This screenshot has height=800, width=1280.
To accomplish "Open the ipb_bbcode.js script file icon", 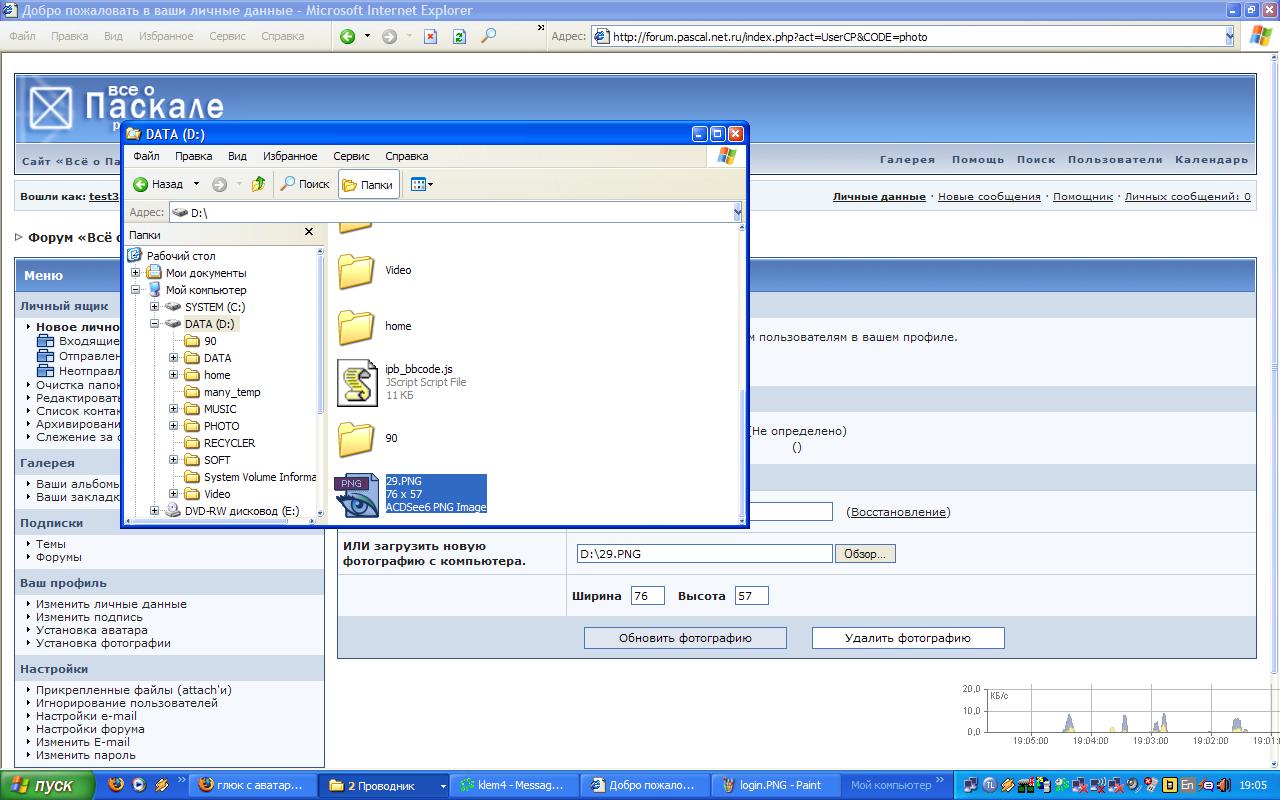I will click(x=357, y=382).
